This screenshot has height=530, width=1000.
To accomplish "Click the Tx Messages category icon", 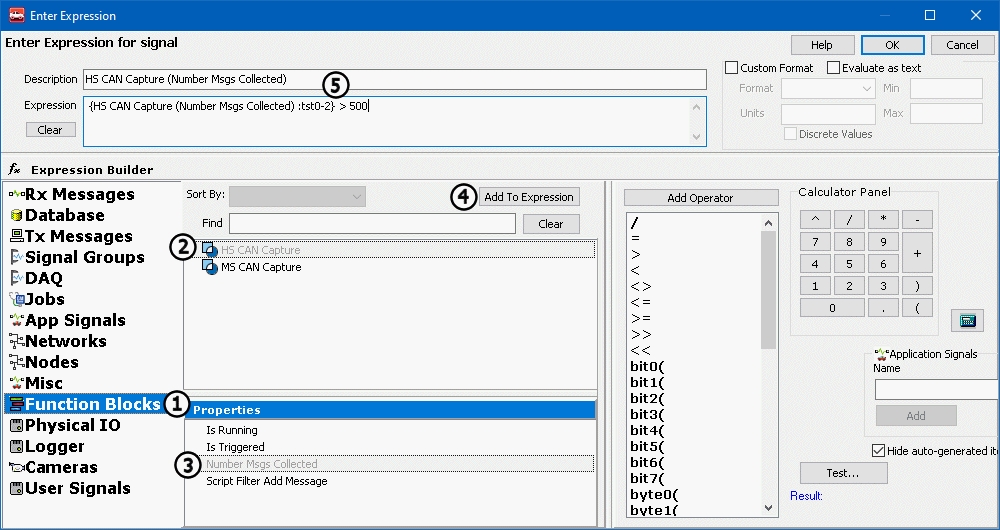I will [15, 236].
